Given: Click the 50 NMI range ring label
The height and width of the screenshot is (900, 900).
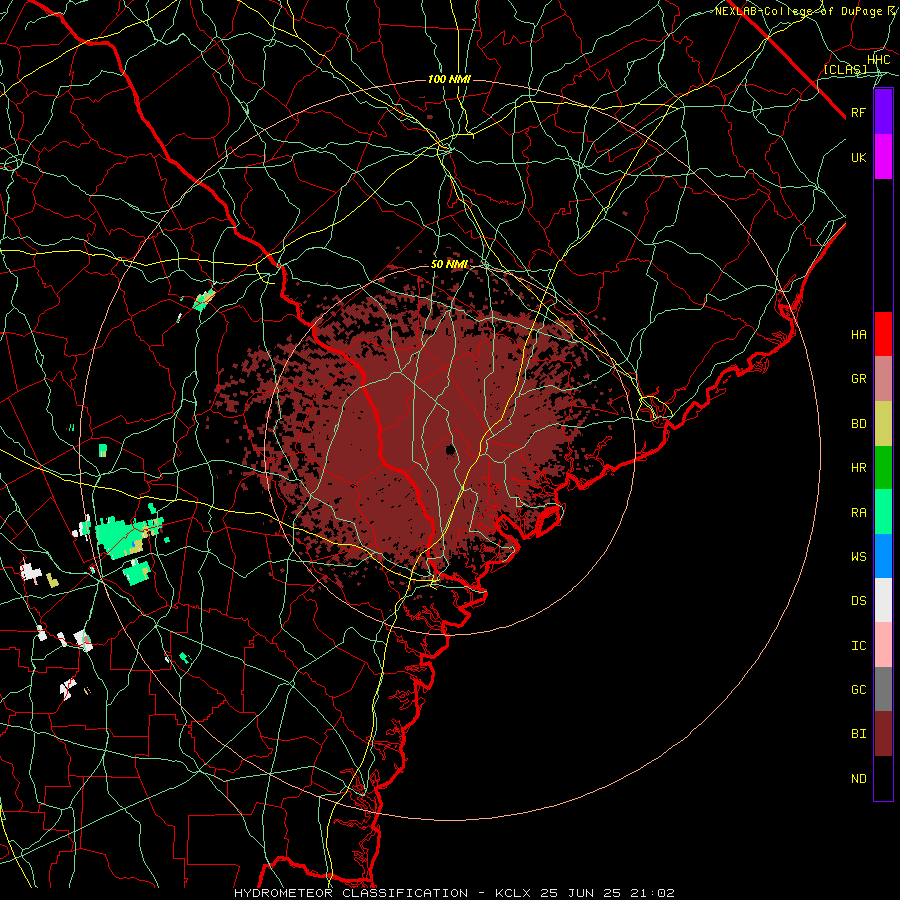Looking at the screenshot, I should 449,265.
